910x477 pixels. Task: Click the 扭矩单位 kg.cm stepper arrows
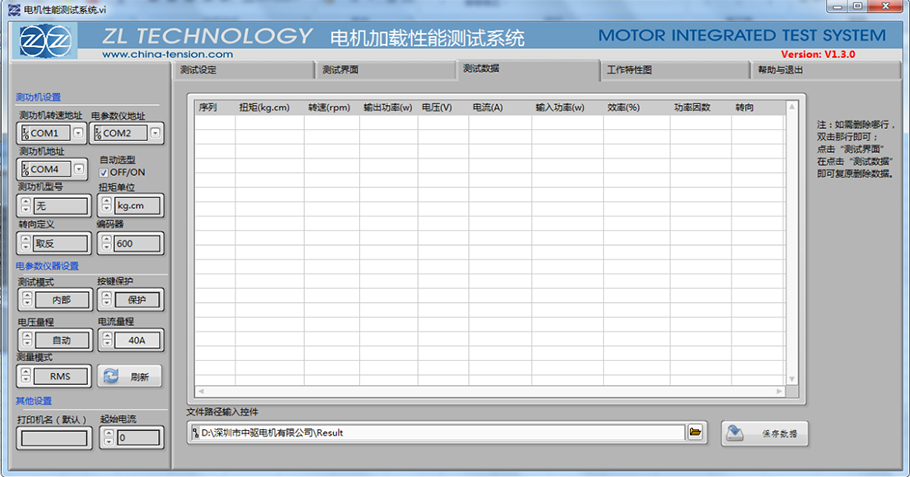105,205
